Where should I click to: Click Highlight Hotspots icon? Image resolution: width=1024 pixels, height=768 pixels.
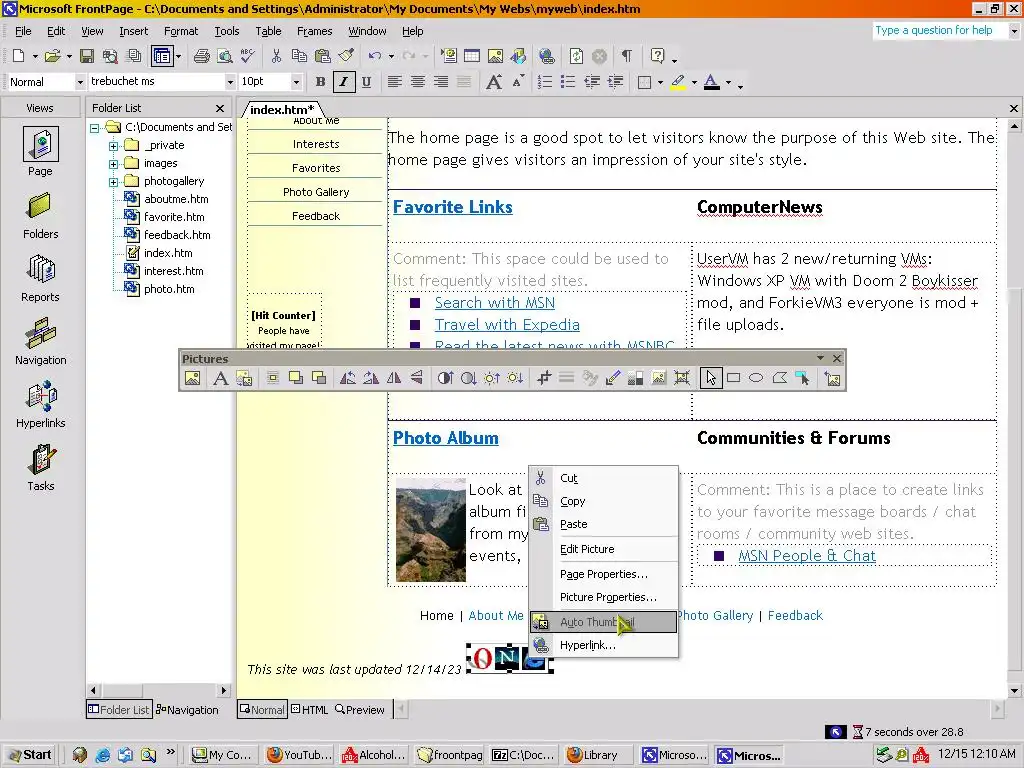(803, 378)
